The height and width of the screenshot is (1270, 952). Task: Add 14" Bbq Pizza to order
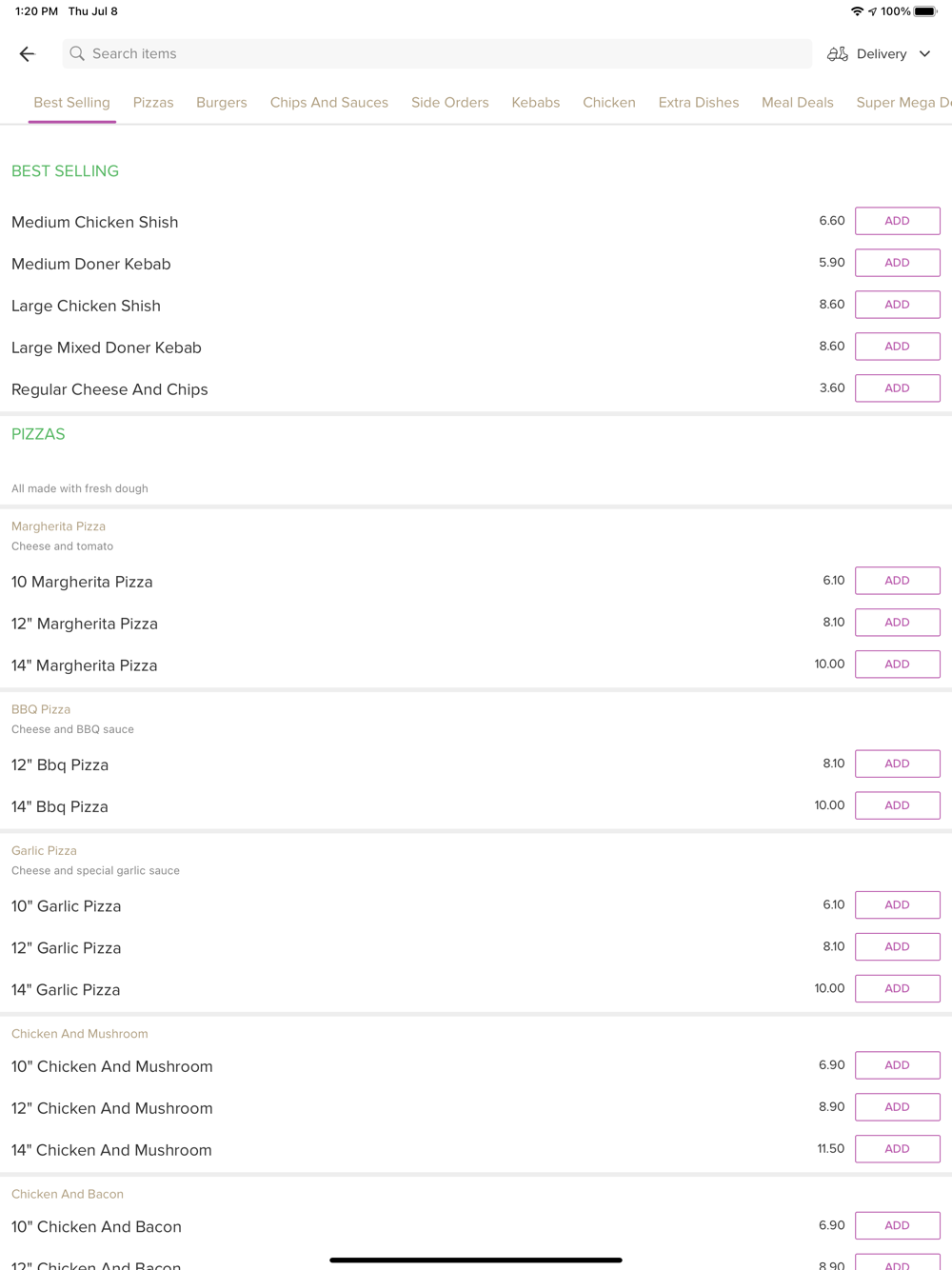point(897,805)
